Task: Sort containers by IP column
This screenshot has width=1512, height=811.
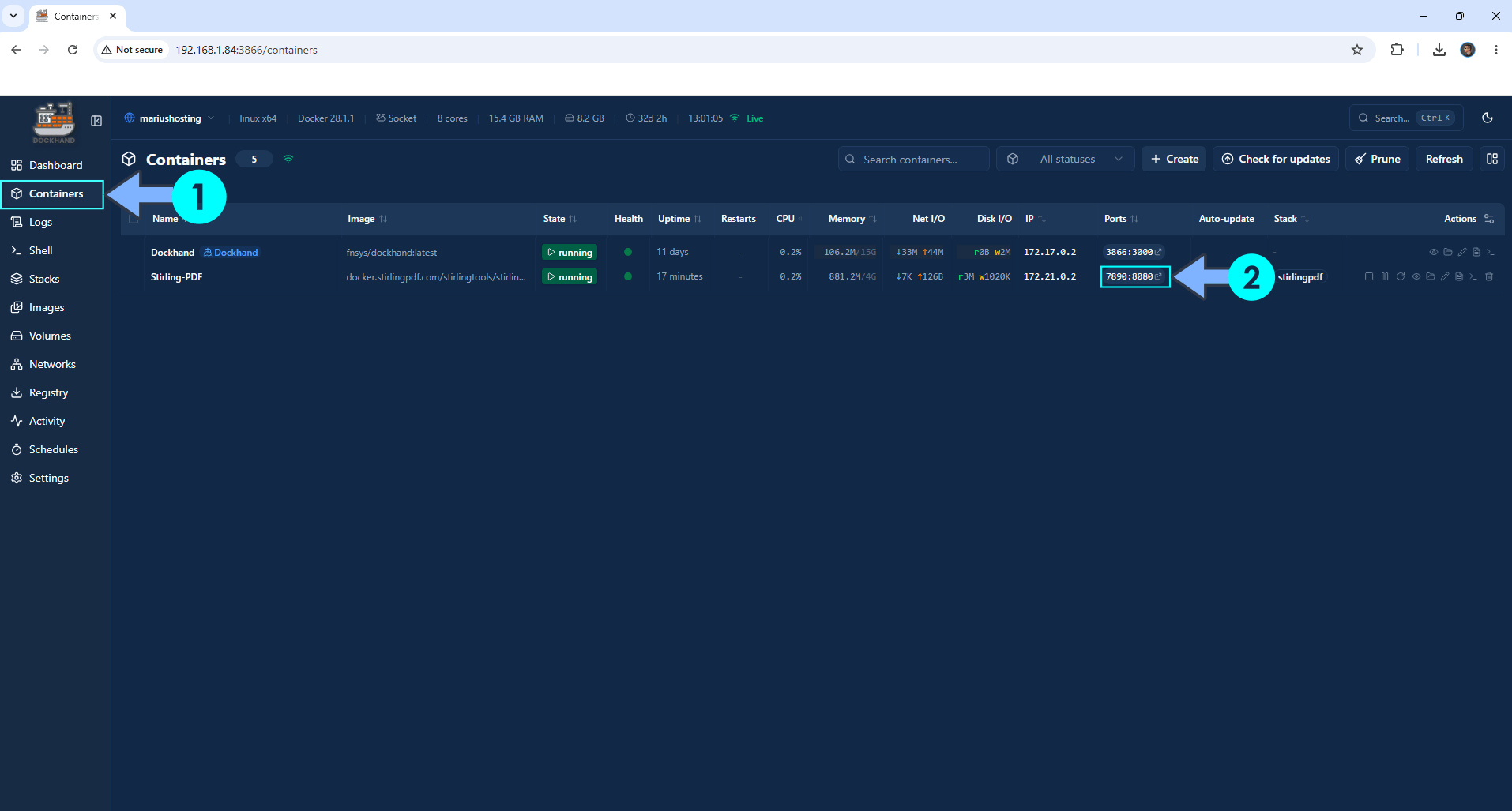Action: point(1035,219)
